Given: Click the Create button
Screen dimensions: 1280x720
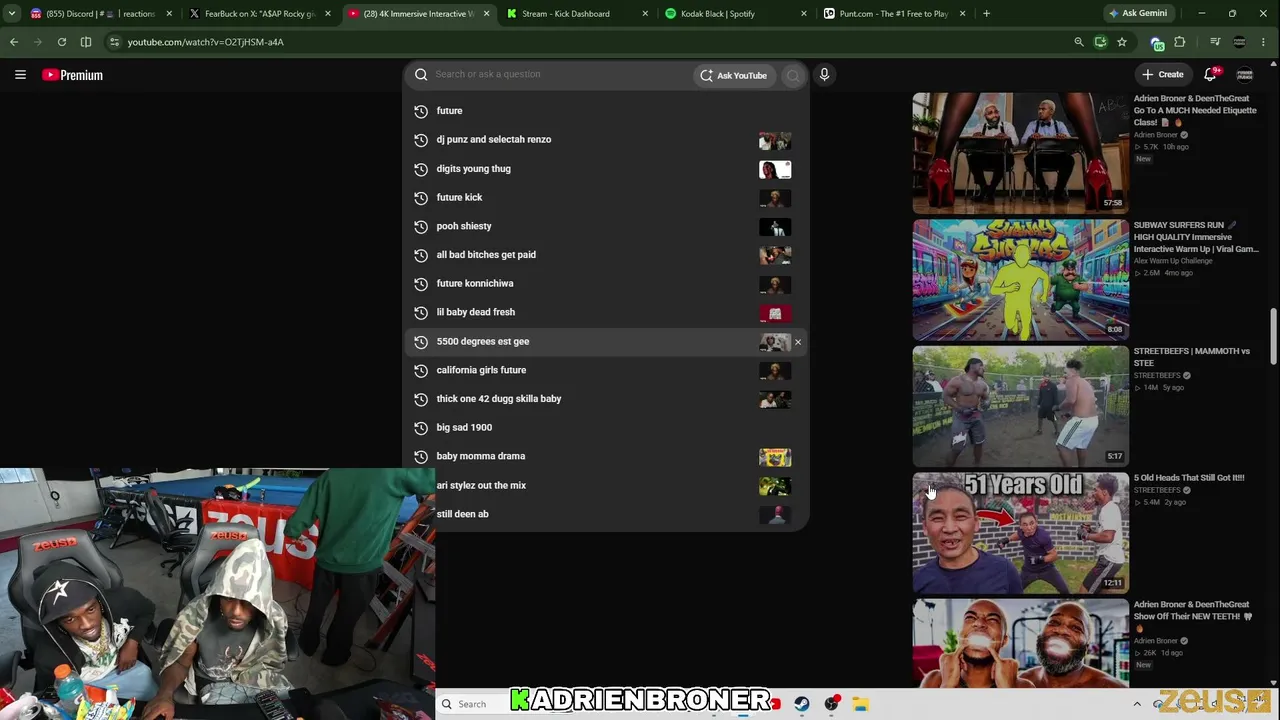Looking at the screenshot, I should (1163, 75).
